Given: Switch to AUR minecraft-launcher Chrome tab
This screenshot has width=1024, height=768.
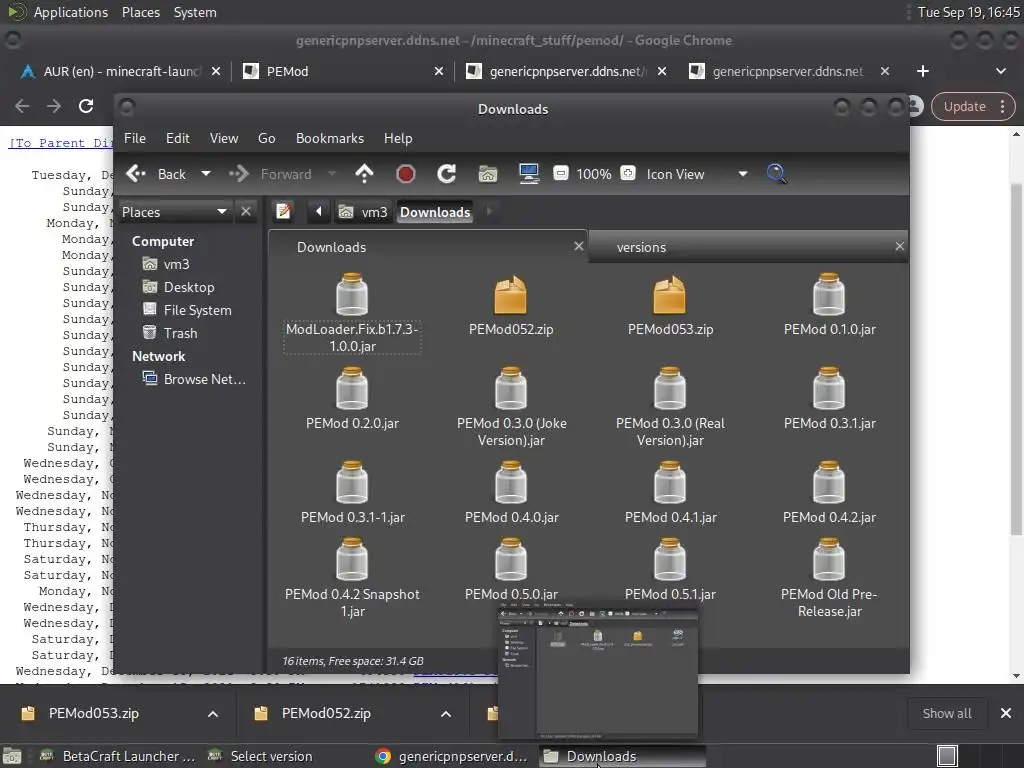Looking at the screenshot, I should point(121,71).
